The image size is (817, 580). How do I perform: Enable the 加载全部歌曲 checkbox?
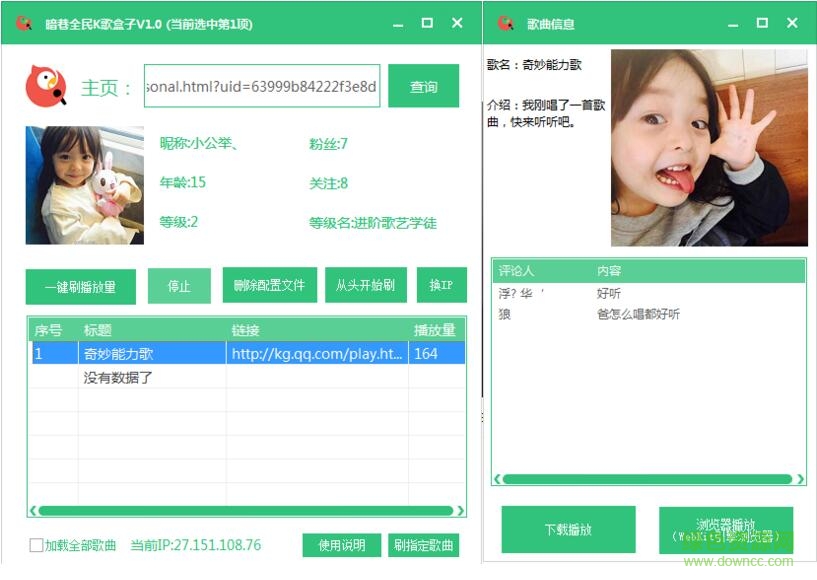[x=36, y=545]
